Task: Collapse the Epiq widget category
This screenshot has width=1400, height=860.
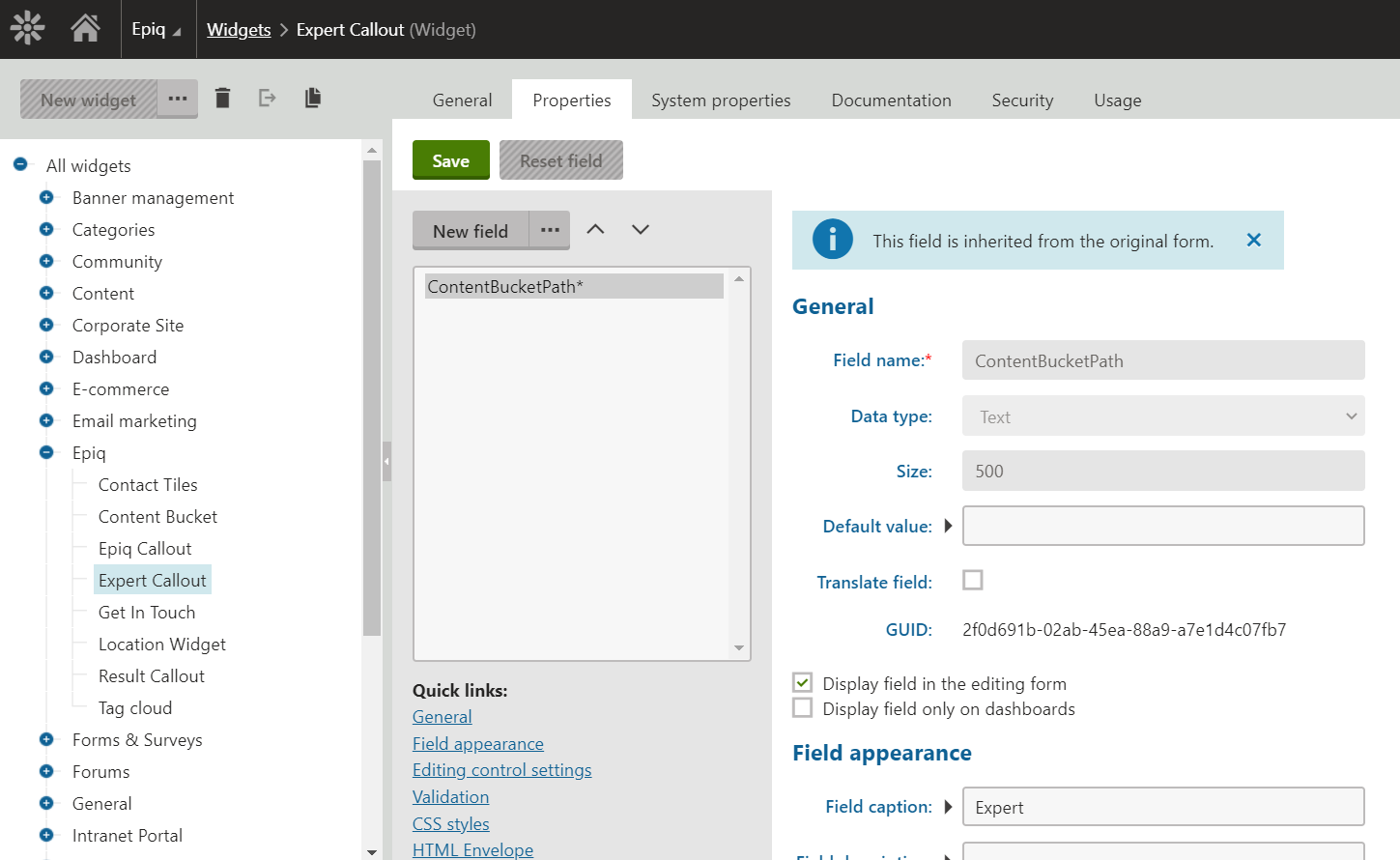Action: 46,452
